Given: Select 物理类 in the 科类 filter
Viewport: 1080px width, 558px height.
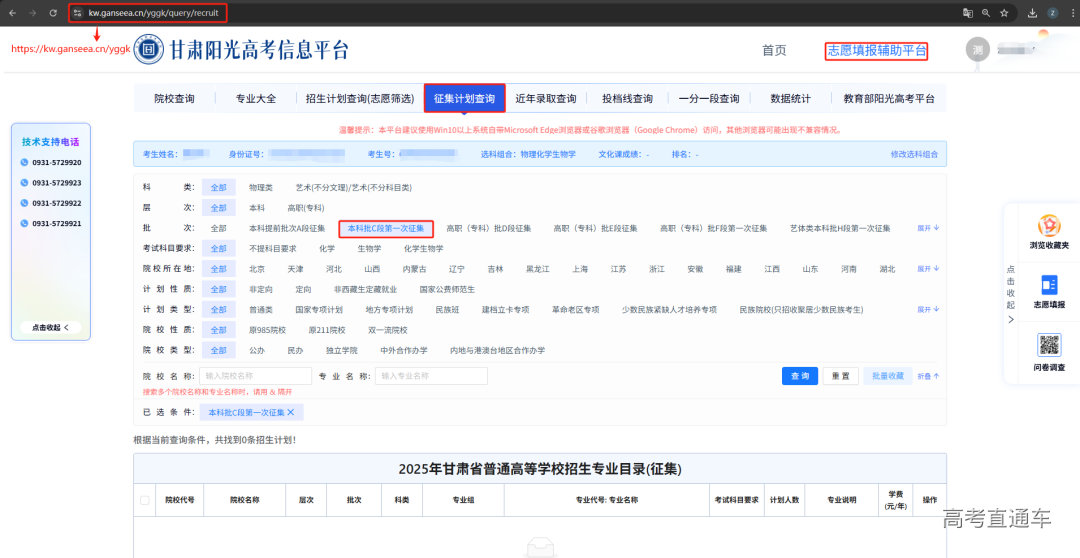Looking at the screenshot, I should coord(260,187).
